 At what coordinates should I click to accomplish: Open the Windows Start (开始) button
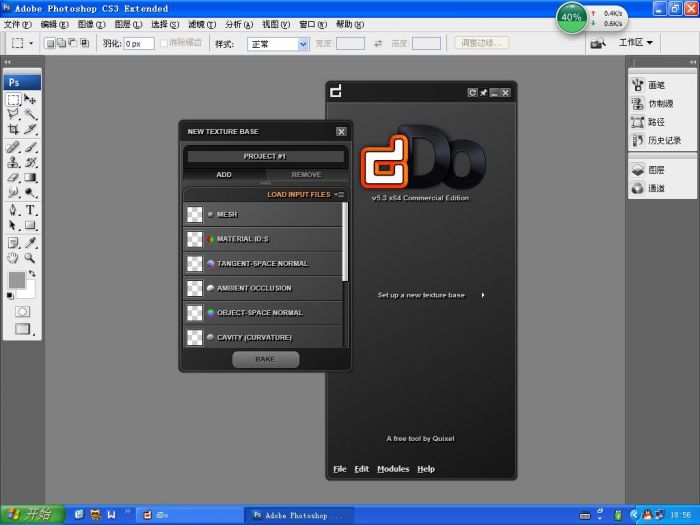(x=33, y=514)
